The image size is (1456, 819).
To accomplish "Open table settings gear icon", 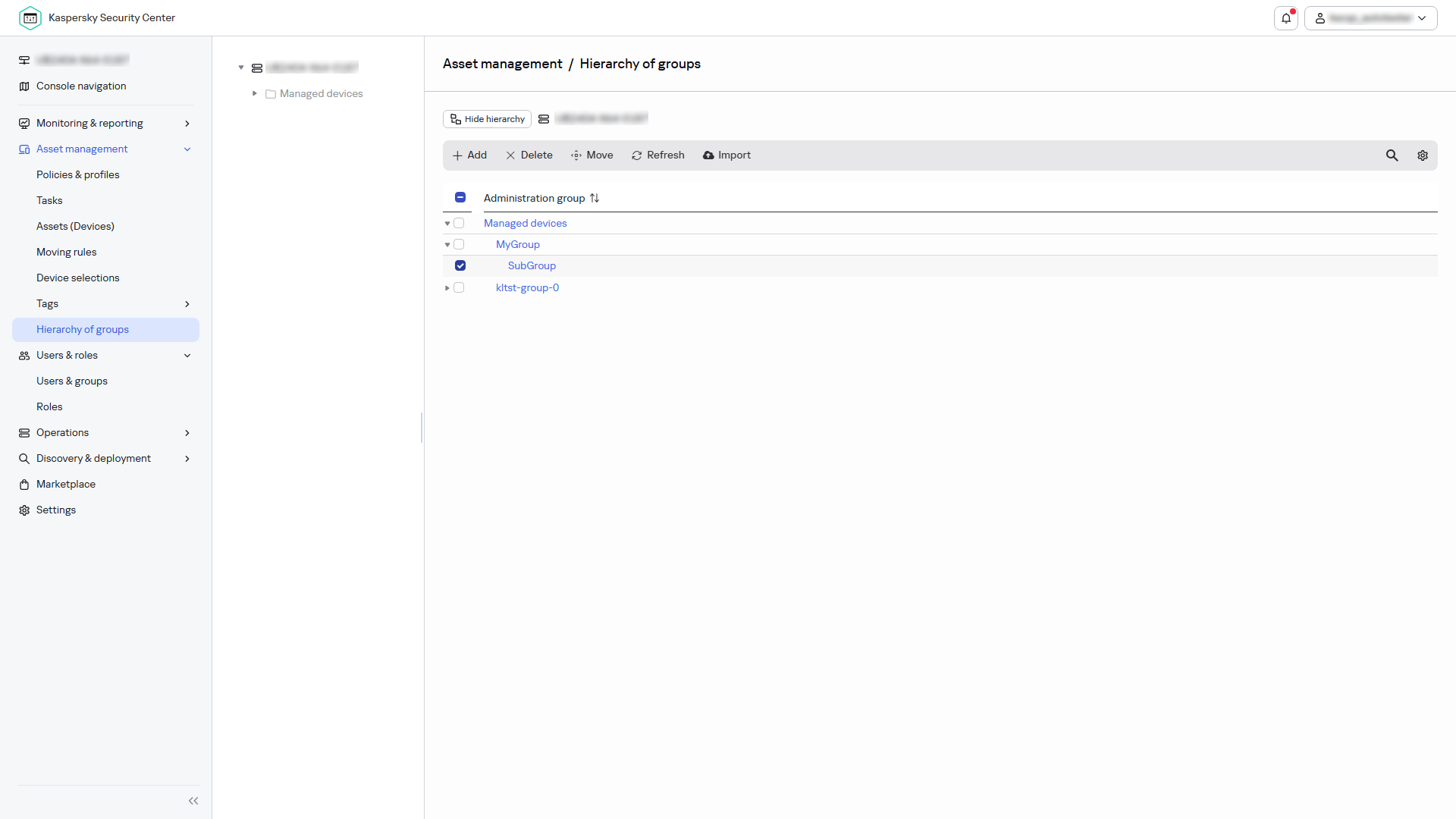I will (x=1423, y=155).
